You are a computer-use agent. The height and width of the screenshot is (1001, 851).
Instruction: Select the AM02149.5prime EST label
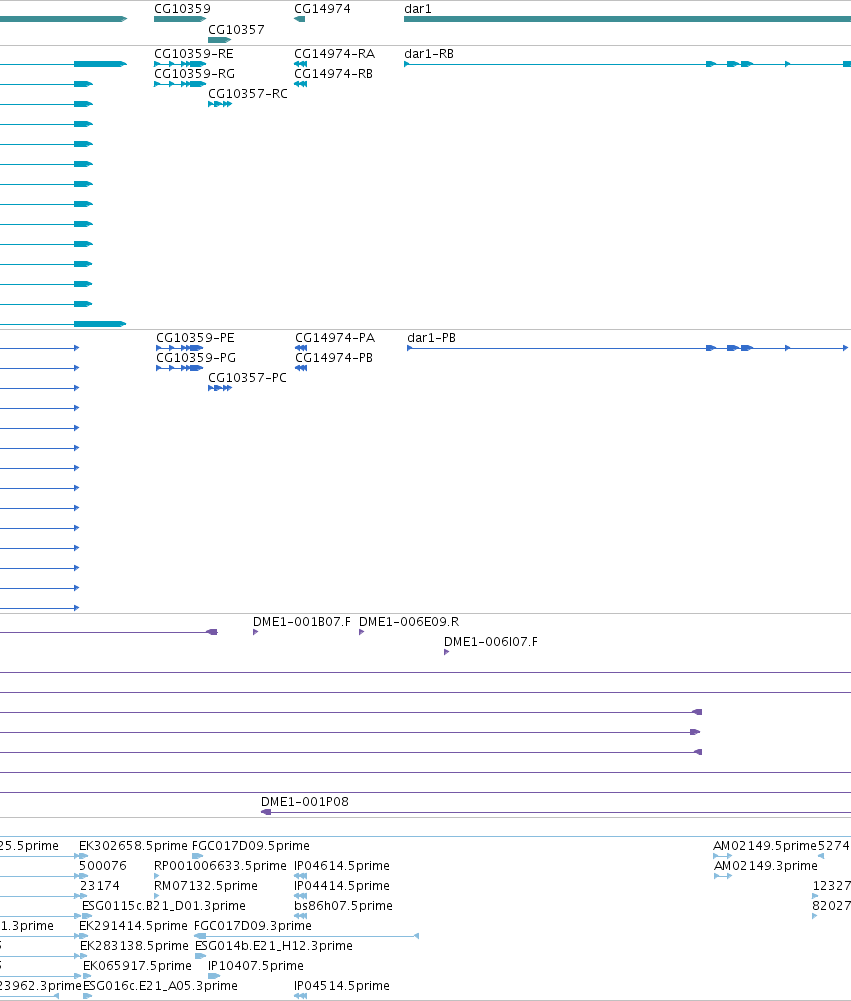[x=765, y=846]
